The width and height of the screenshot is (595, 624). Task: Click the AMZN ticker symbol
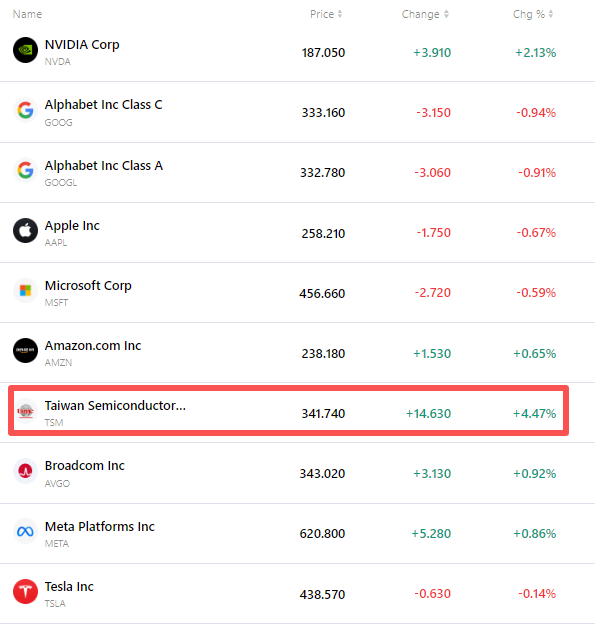point(58,363)
